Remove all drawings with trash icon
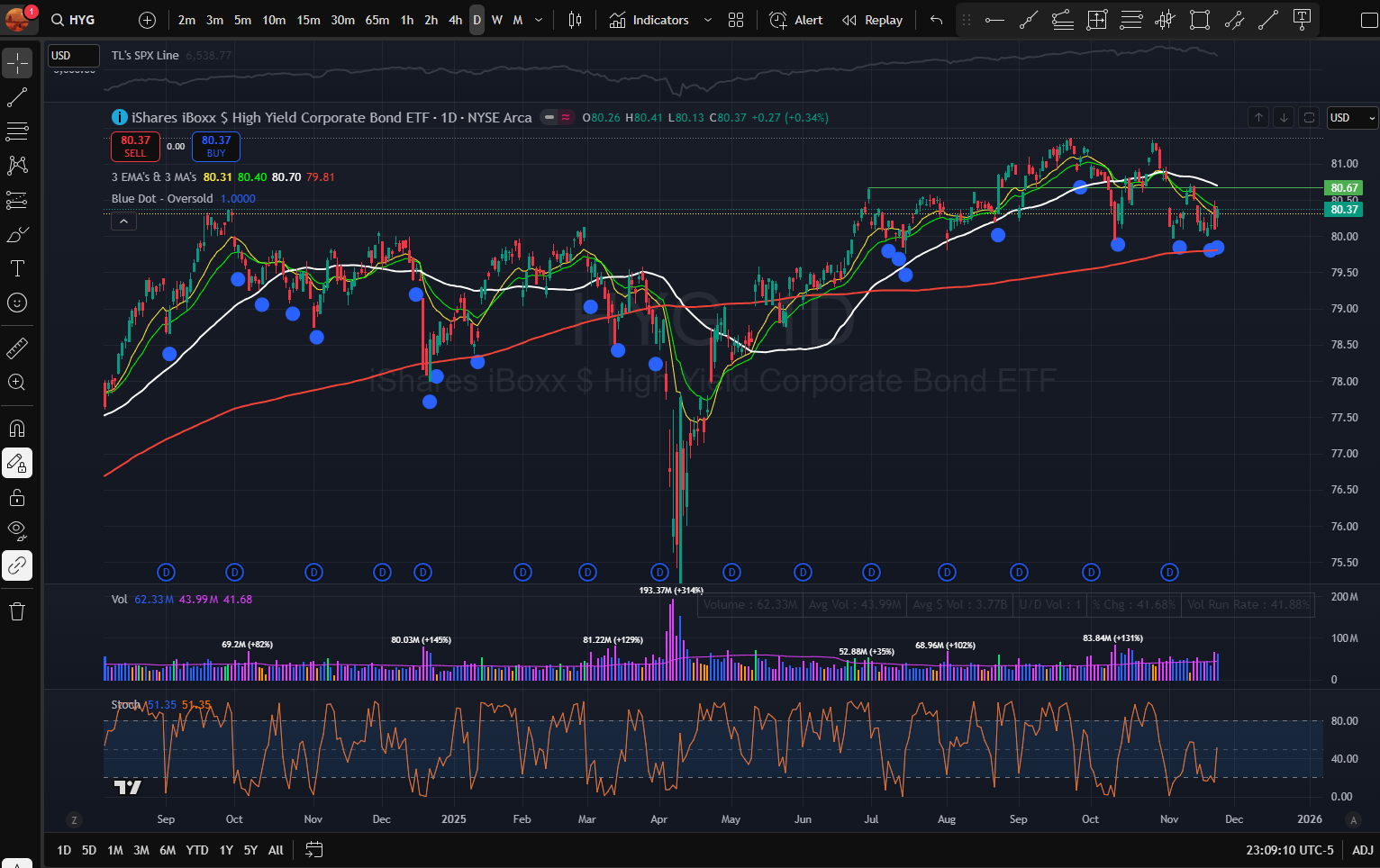Image resolution: width=1380 pixels, height=868 pixels. click(x=17, y=612)
